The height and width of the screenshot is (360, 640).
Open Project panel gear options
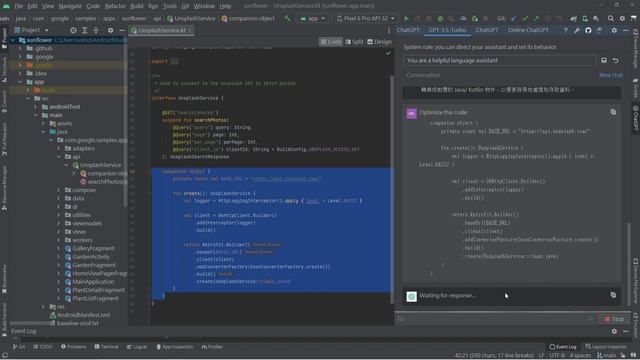(x=110, y=30)
